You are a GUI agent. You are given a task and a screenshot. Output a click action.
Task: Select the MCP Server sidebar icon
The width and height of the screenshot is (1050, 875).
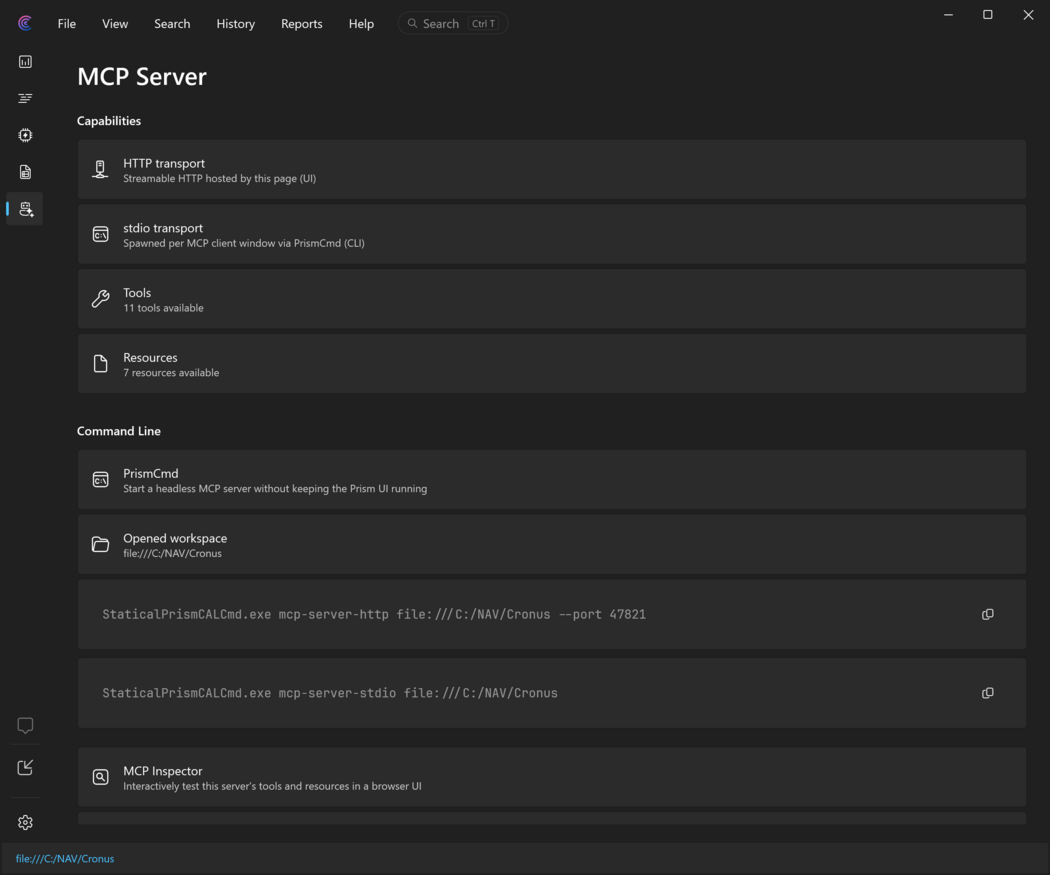(x=25, y=209)
